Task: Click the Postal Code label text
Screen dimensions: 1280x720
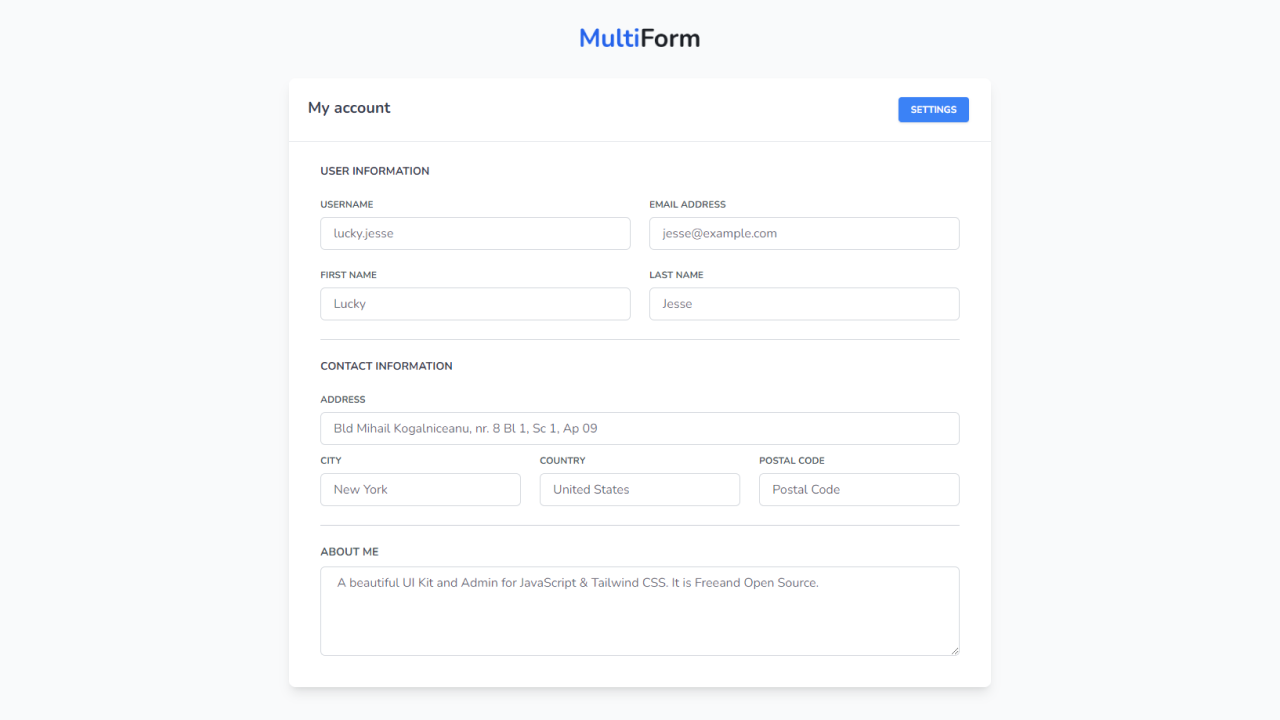Action: click(791, 461)
